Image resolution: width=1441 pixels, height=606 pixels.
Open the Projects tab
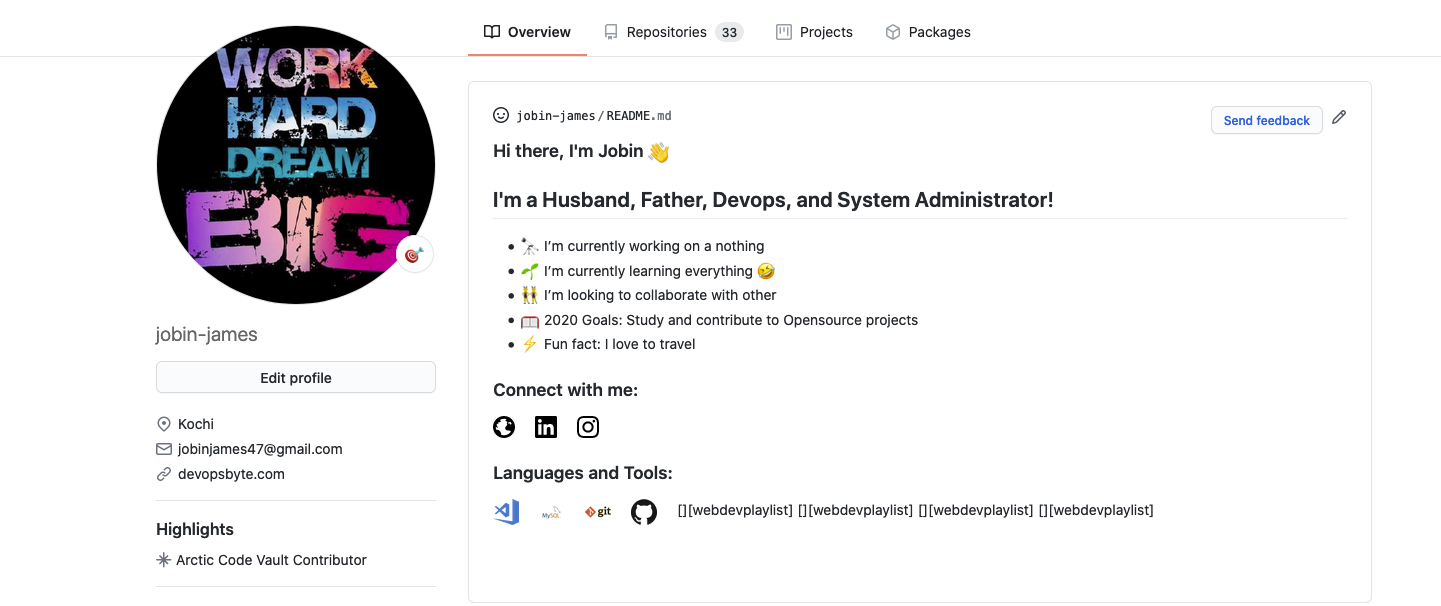point(814,31)
